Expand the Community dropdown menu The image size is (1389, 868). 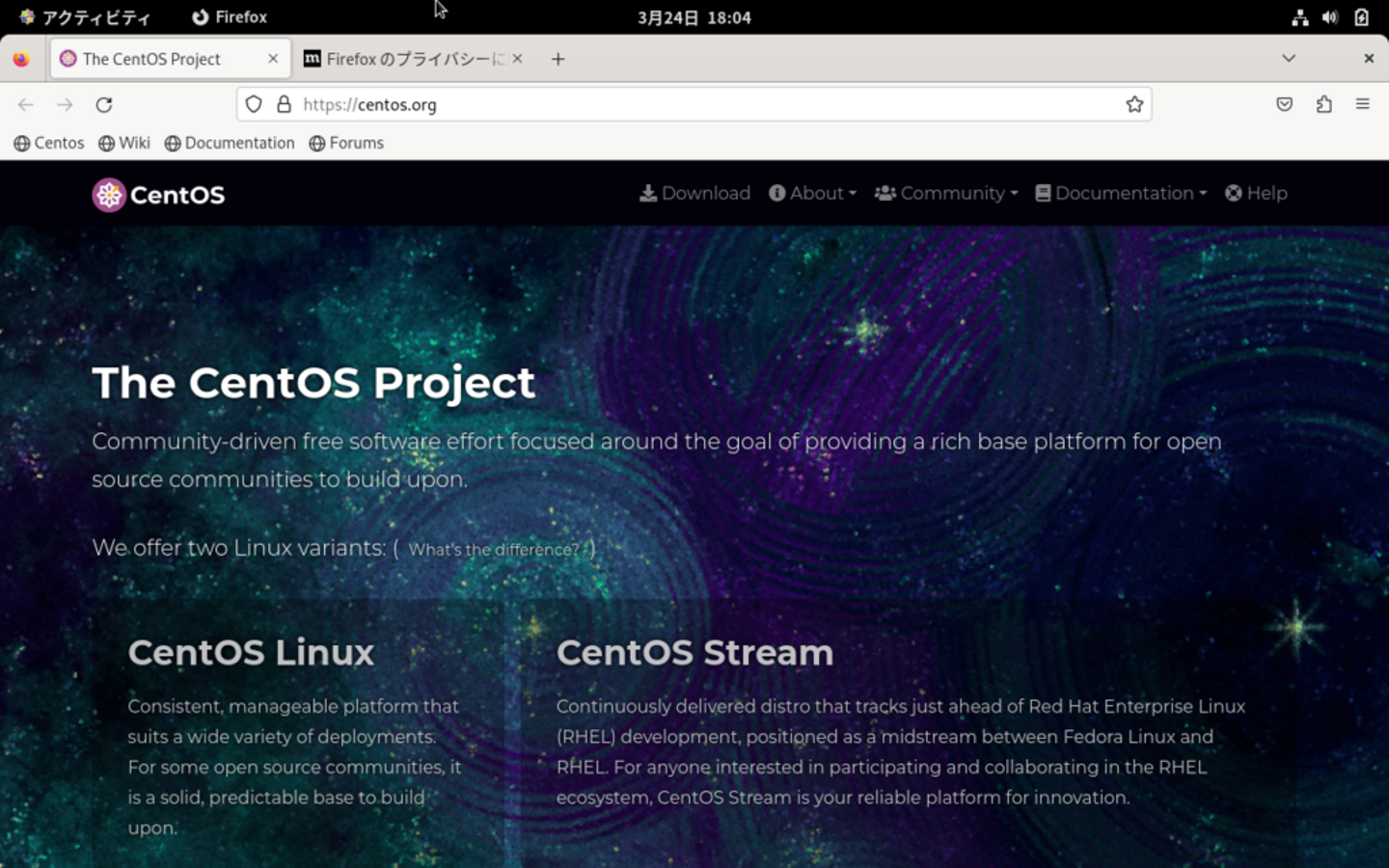tap(946, 193)
